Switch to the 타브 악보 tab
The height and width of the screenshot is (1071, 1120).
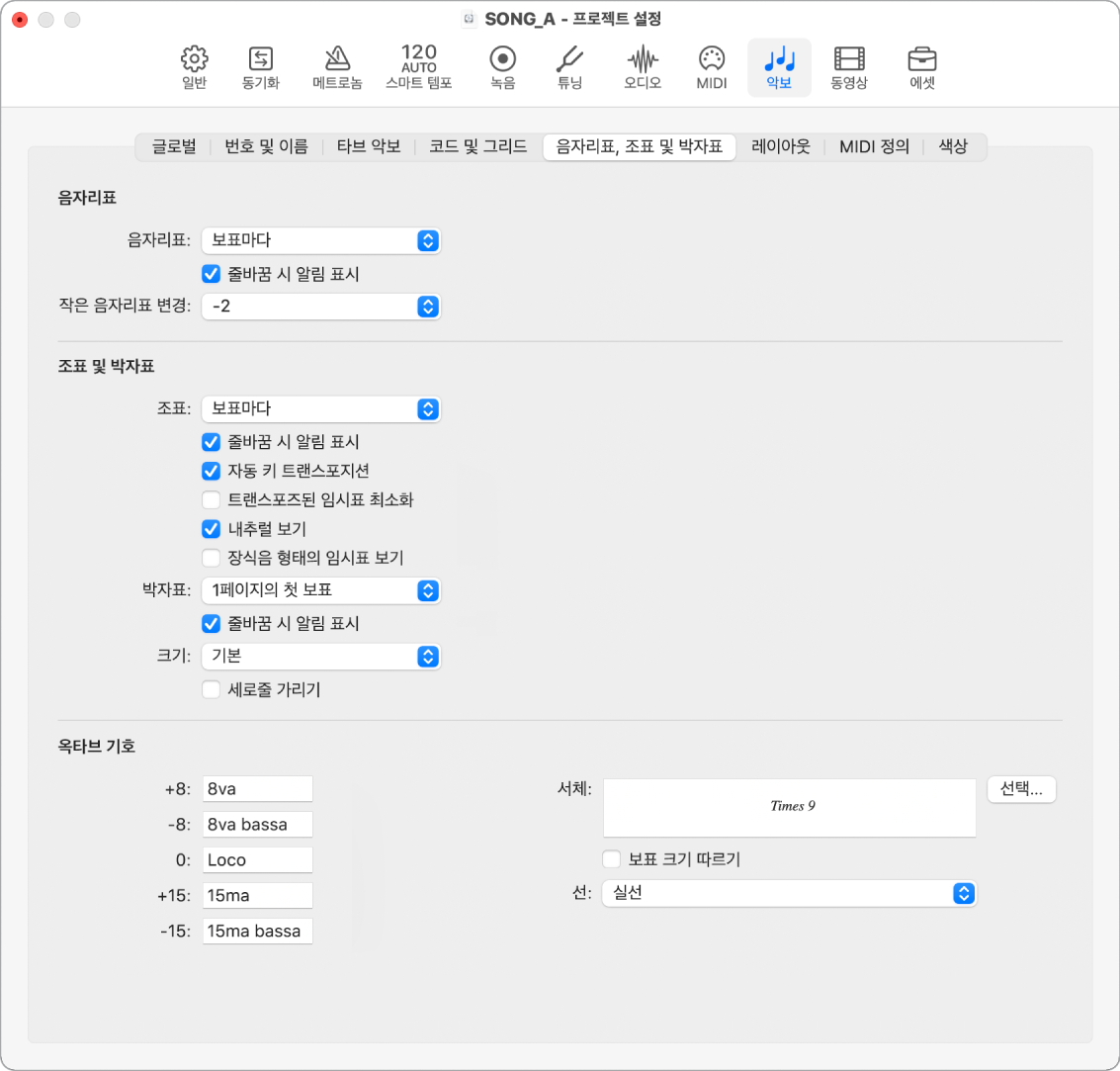point(369,146)
